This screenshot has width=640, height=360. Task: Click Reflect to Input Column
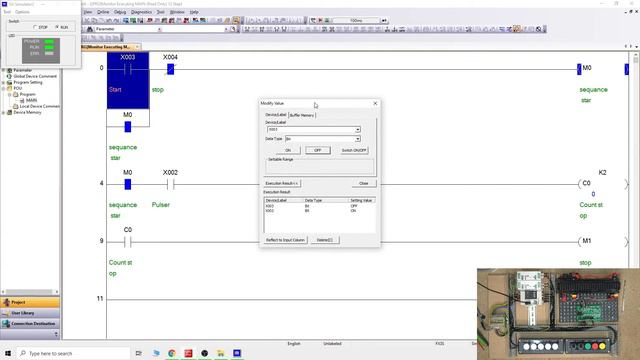(285, 240)
